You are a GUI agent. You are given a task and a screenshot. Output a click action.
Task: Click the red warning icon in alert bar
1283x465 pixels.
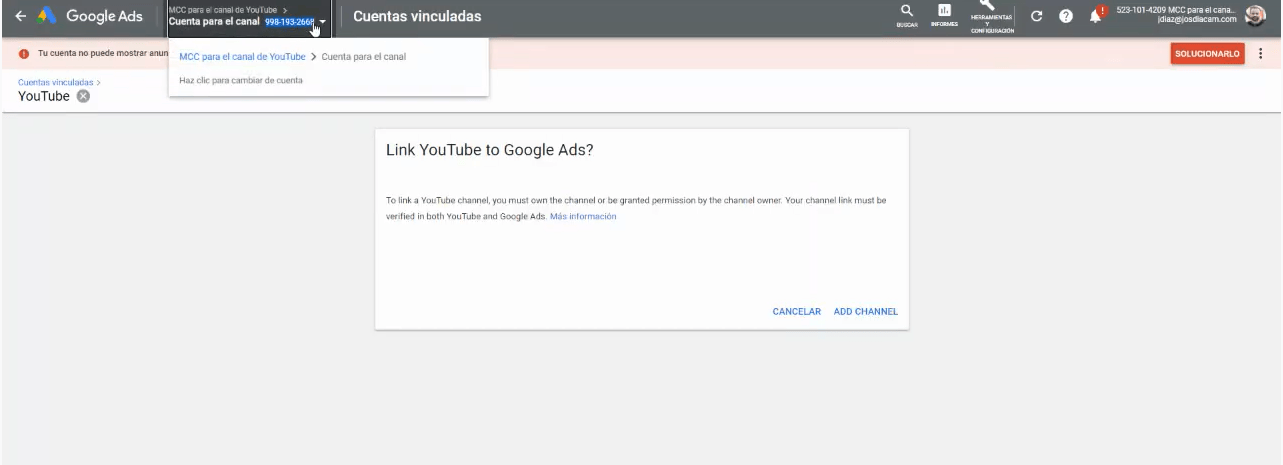point(24,54)
